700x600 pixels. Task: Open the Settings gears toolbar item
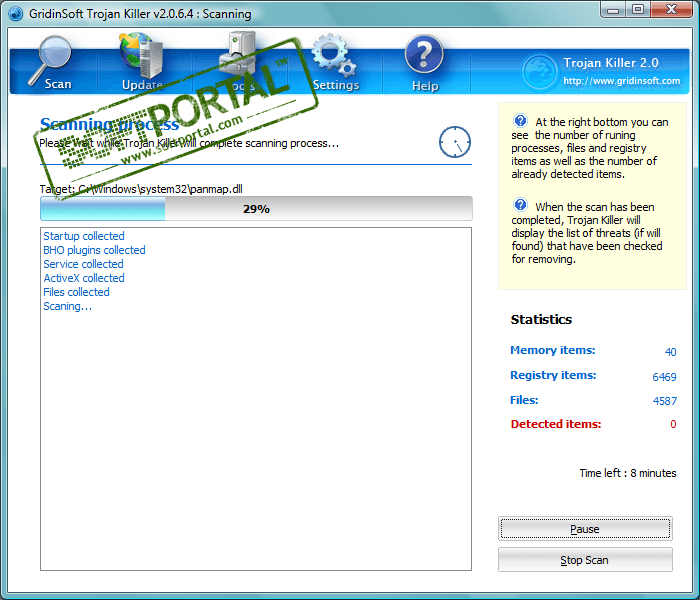point(336,63)
